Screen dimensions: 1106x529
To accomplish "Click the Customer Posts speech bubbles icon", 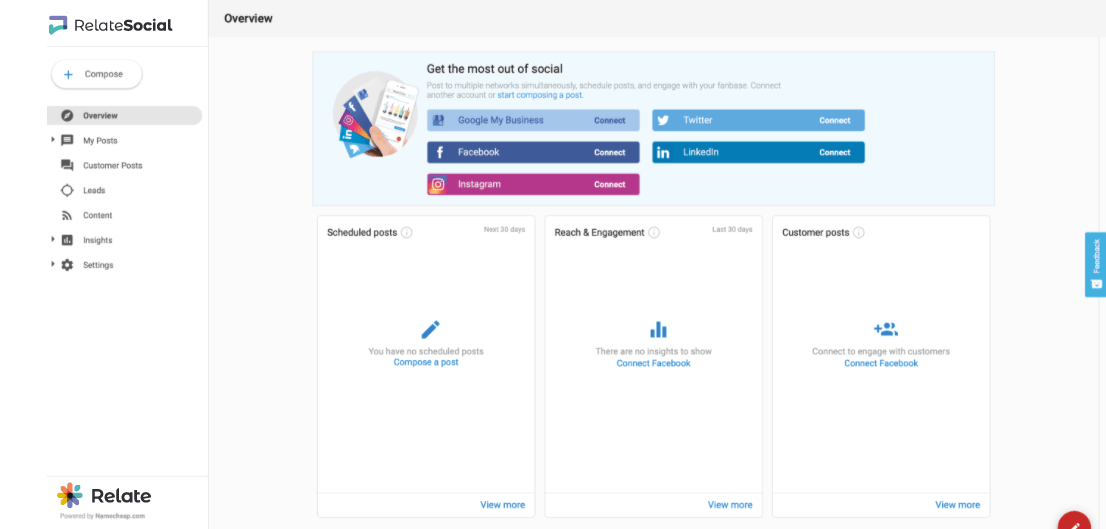I will tap(67, 165).
